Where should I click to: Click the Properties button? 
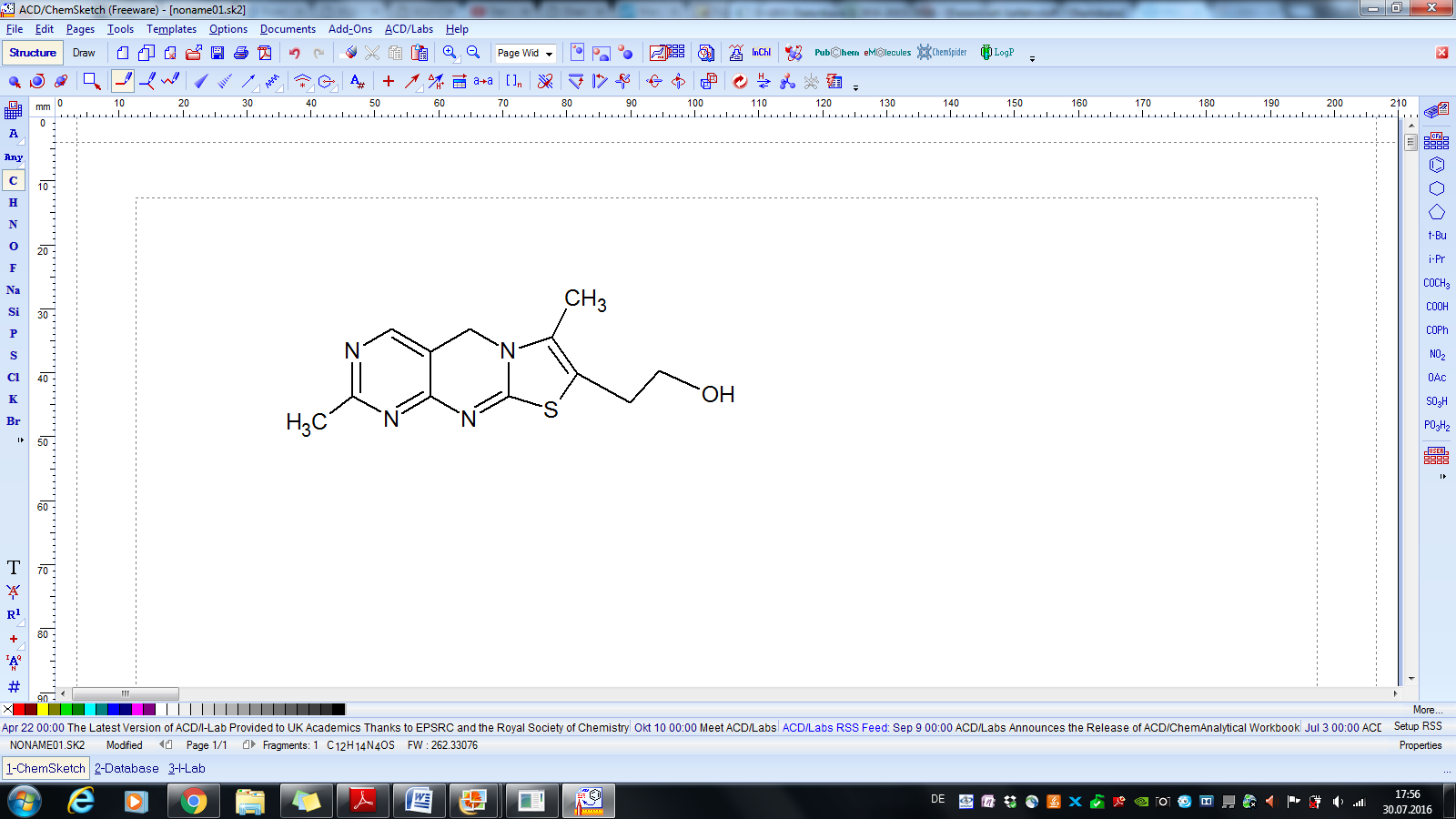(1421, 745)
